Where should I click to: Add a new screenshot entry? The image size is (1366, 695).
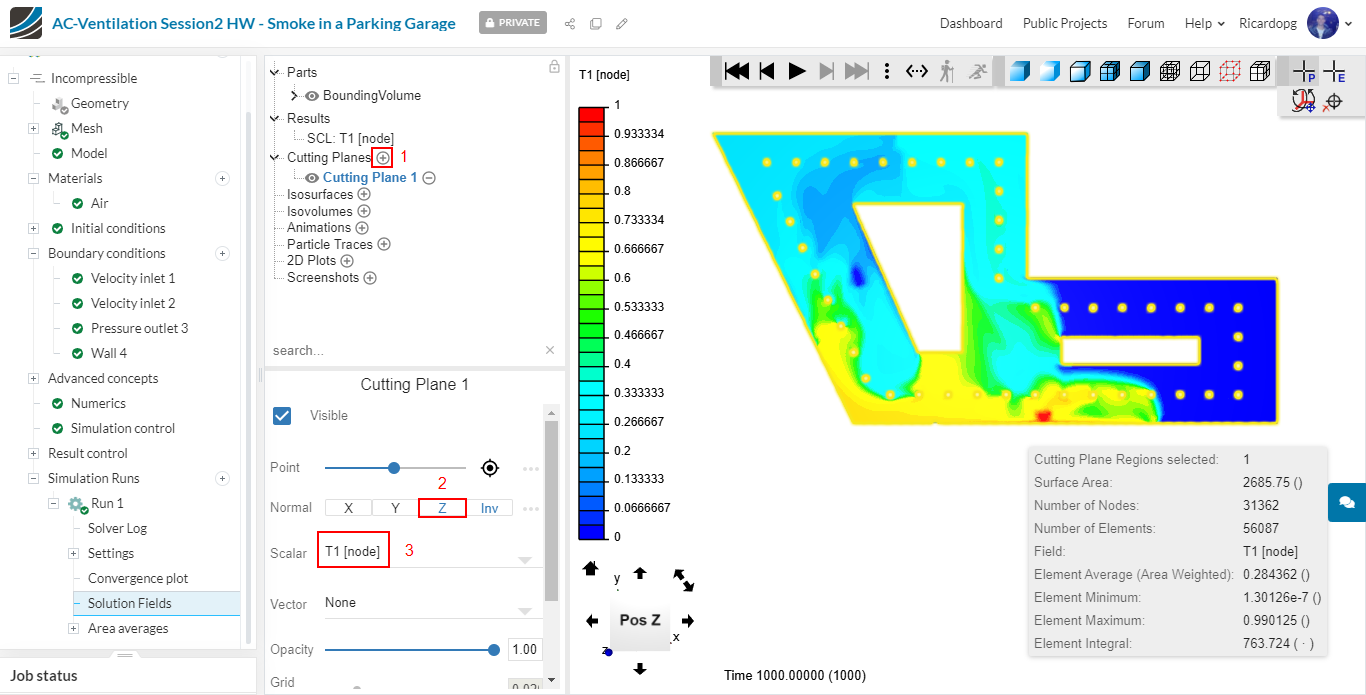coord(370,278)
